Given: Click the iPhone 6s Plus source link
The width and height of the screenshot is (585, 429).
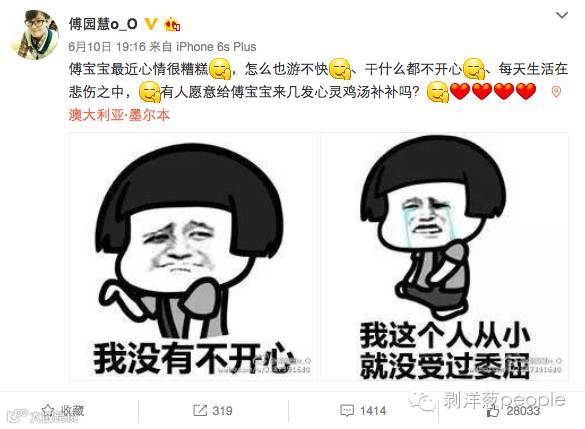Looking at the screenshot, I should pos(216,47).
